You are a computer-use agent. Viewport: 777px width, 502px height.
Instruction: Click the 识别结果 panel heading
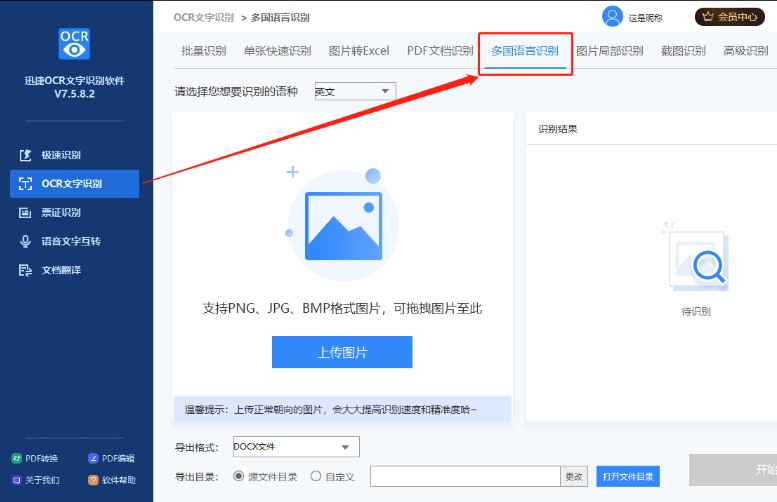pos(558,129)
